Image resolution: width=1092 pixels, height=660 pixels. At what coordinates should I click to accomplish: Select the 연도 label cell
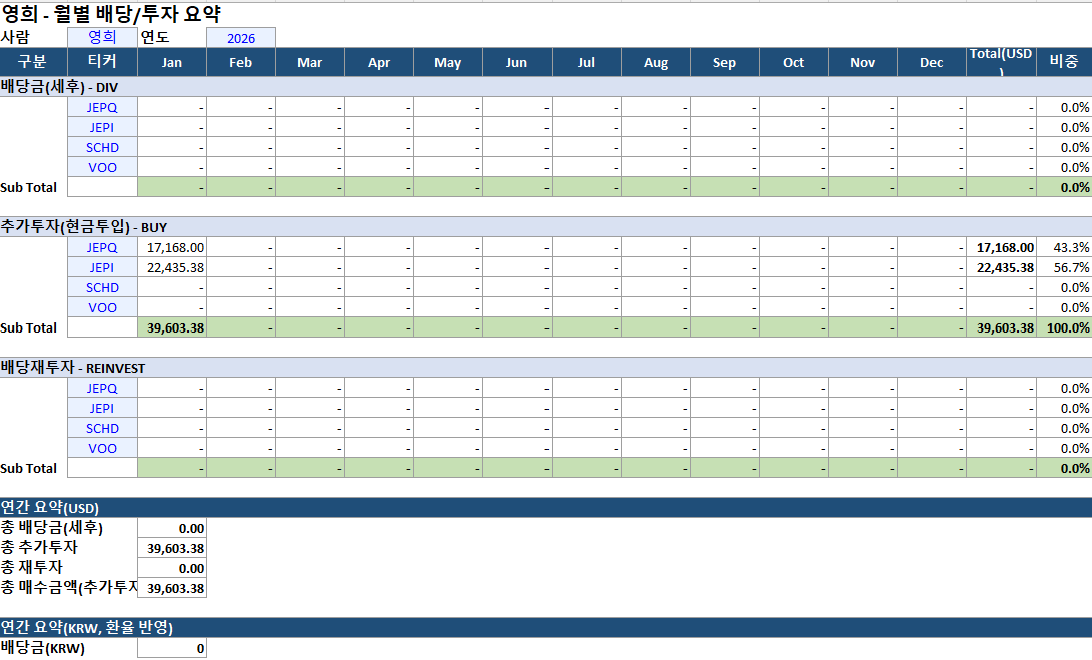[x=172, y=38]
